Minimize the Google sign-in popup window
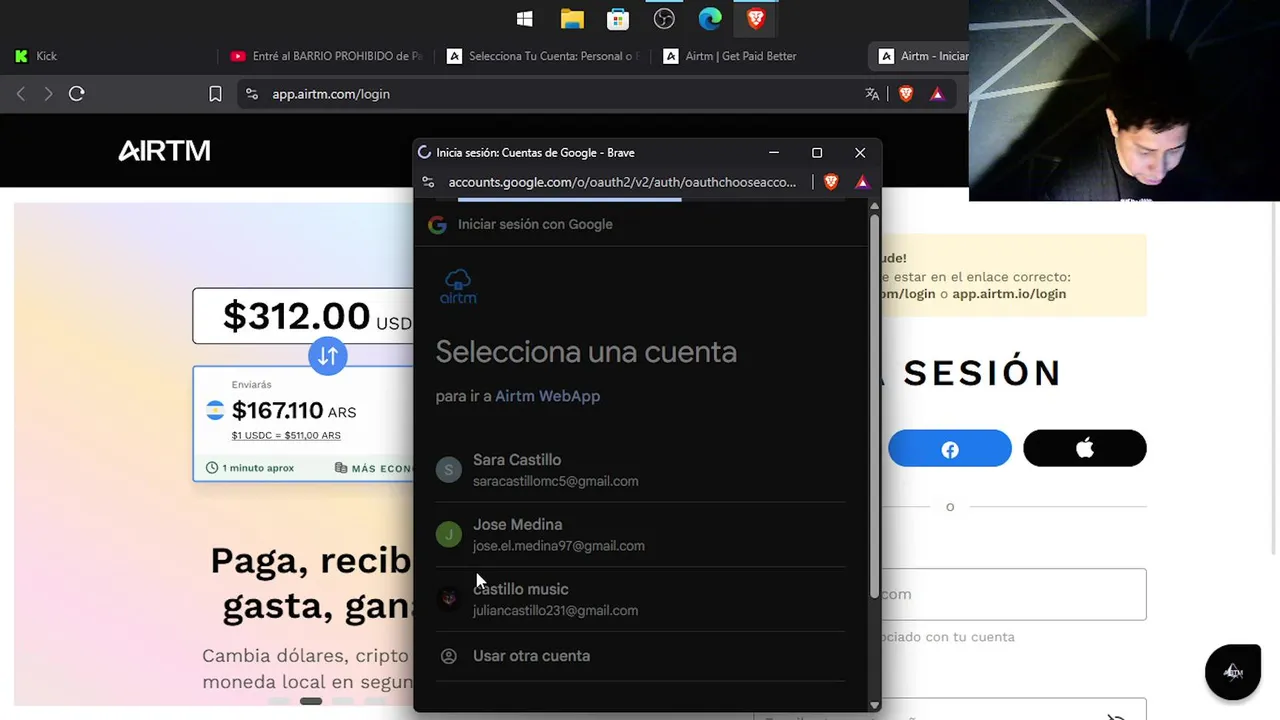This screenshot has height=720, width=1280. [x=773, y=153]
